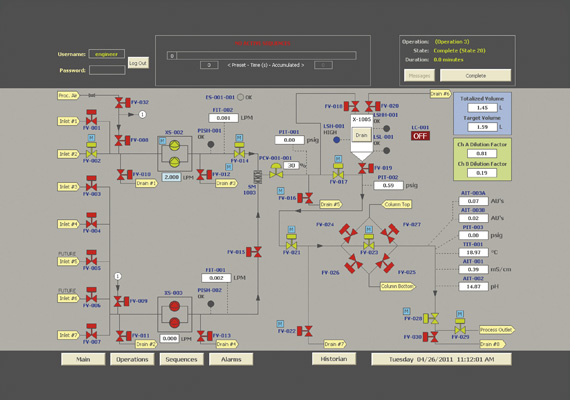Open the Main screen tab
The height and width of the screenshot is (400, 570).
83,359
